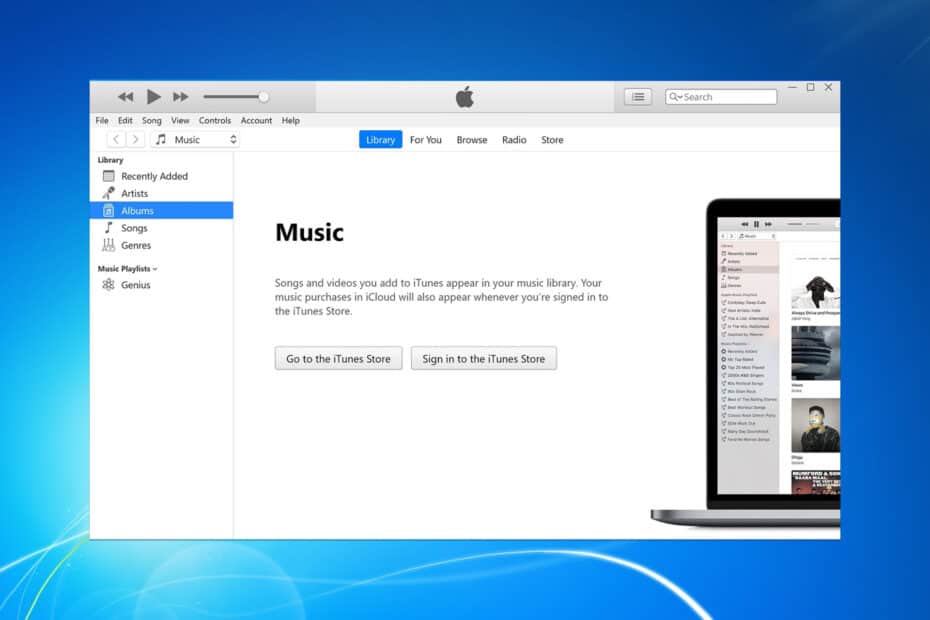The image size is (930, 620).
Task: Open the Music media type dropdown
Action: point(195,140)
